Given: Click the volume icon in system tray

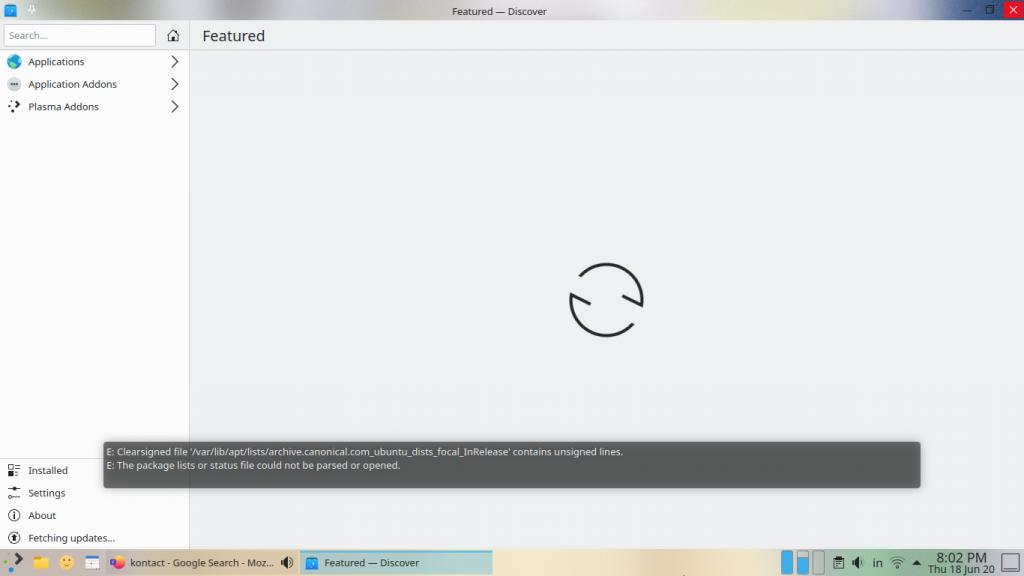Looking at the screenshot, I should coord(857,563).
